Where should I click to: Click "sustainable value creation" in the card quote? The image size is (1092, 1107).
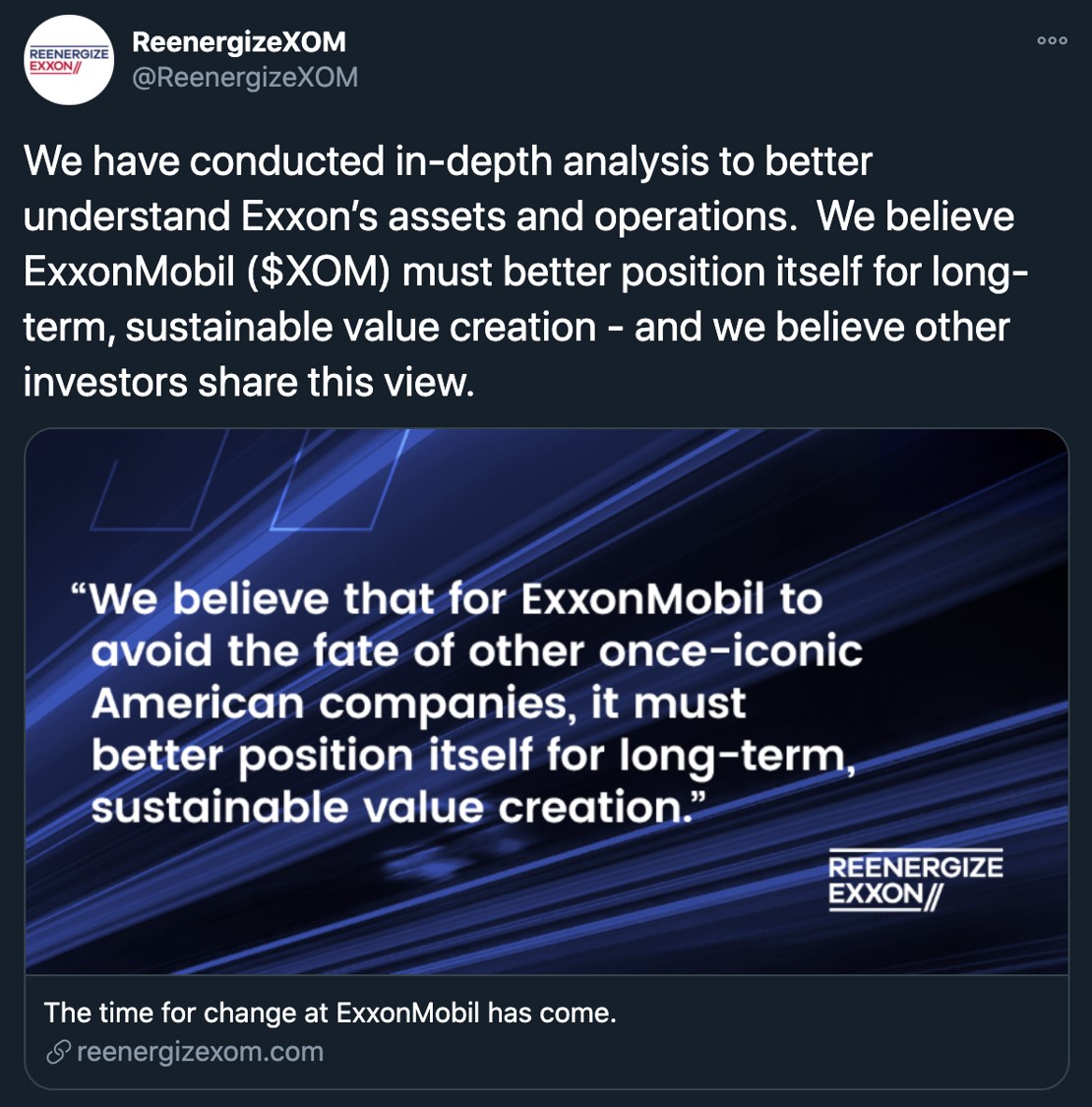point(386,808)
